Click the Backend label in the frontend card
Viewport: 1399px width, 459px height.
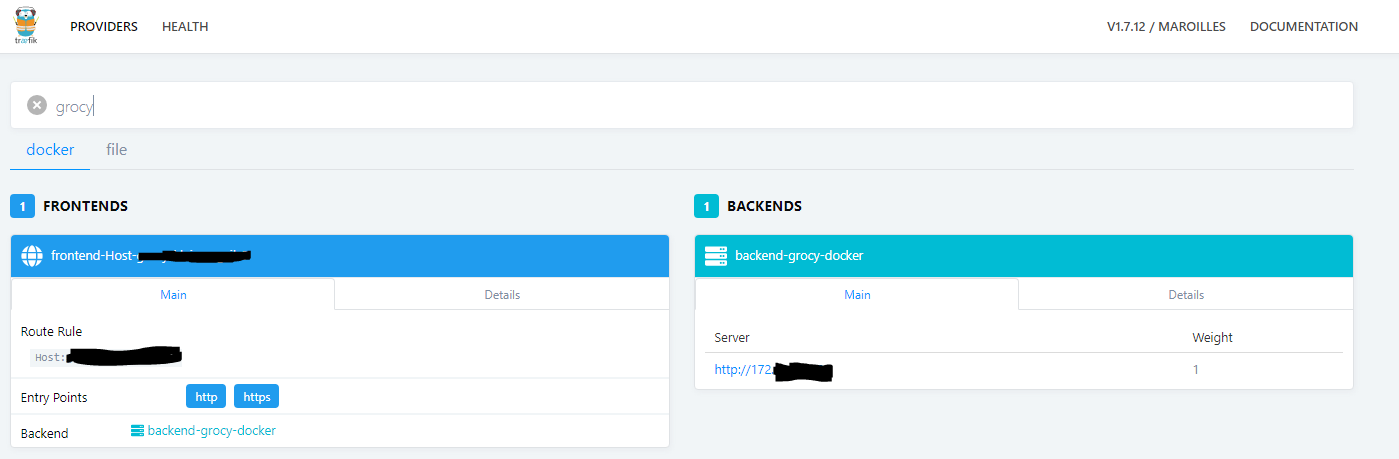(x=45, y=434)
